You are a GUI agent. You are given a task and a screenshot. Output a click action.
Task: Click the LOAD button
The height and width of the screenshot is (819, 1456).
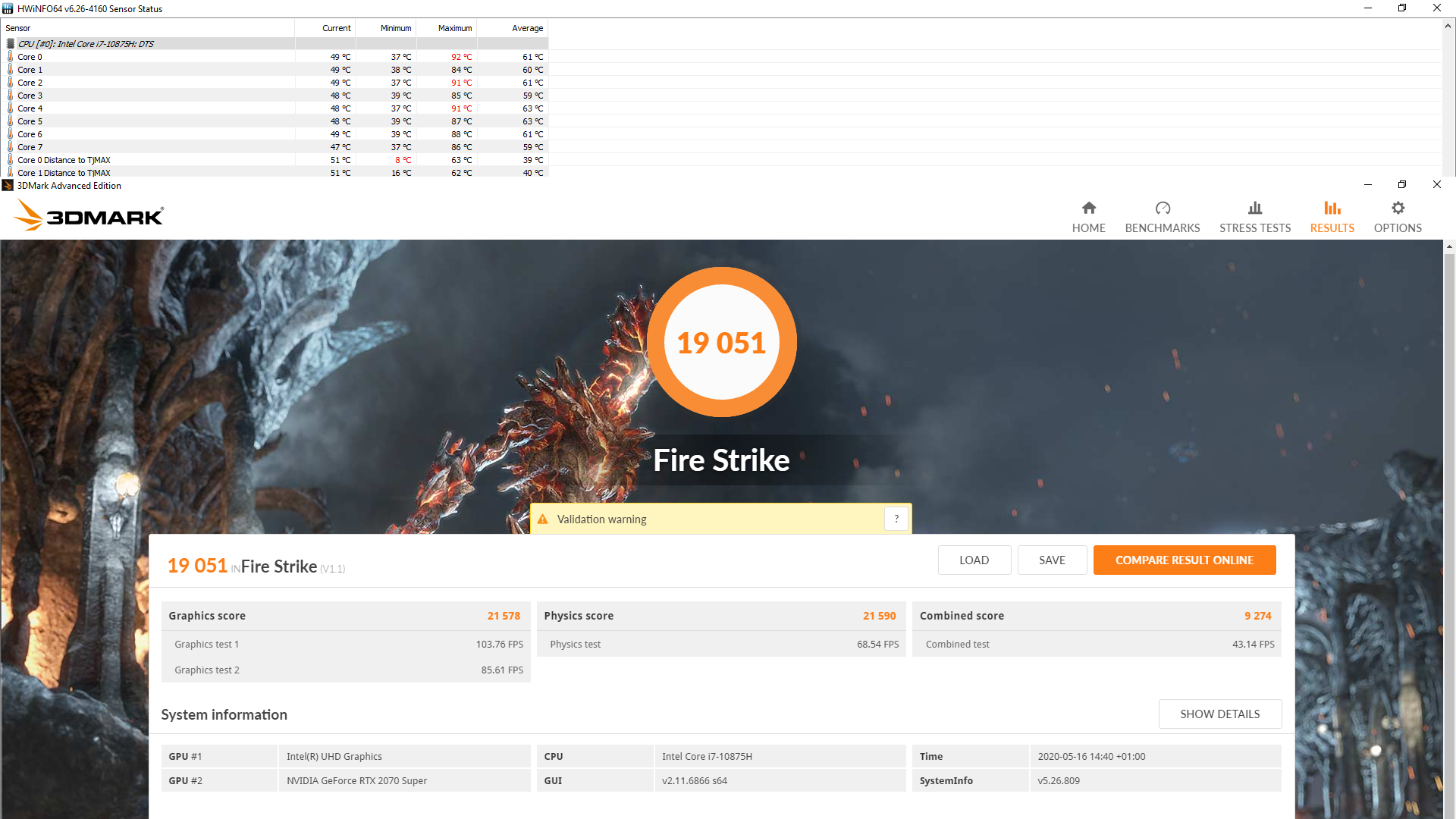point(974,560)
